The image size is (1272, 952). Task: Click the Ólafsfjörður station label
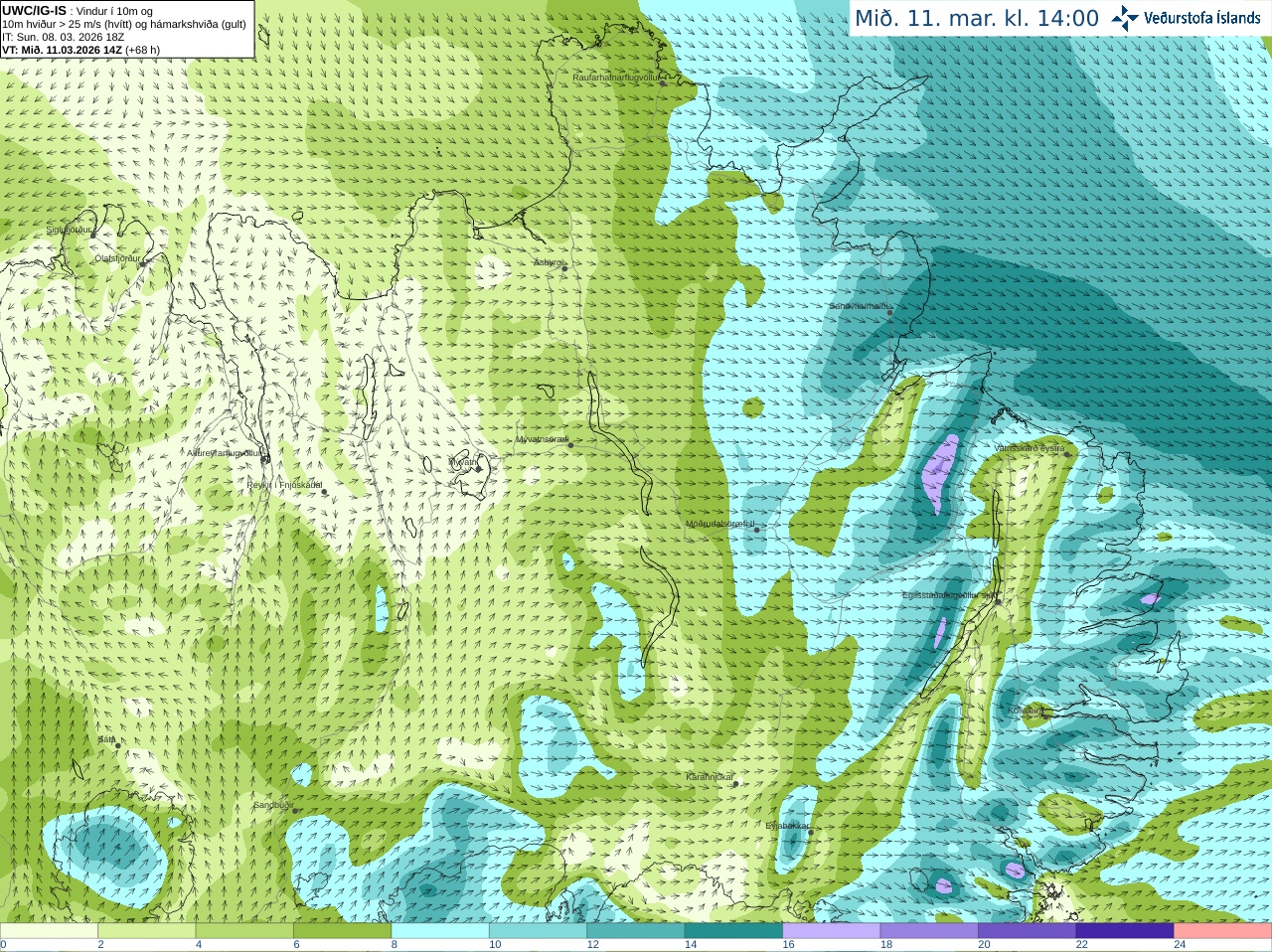[x=117, y=258]
